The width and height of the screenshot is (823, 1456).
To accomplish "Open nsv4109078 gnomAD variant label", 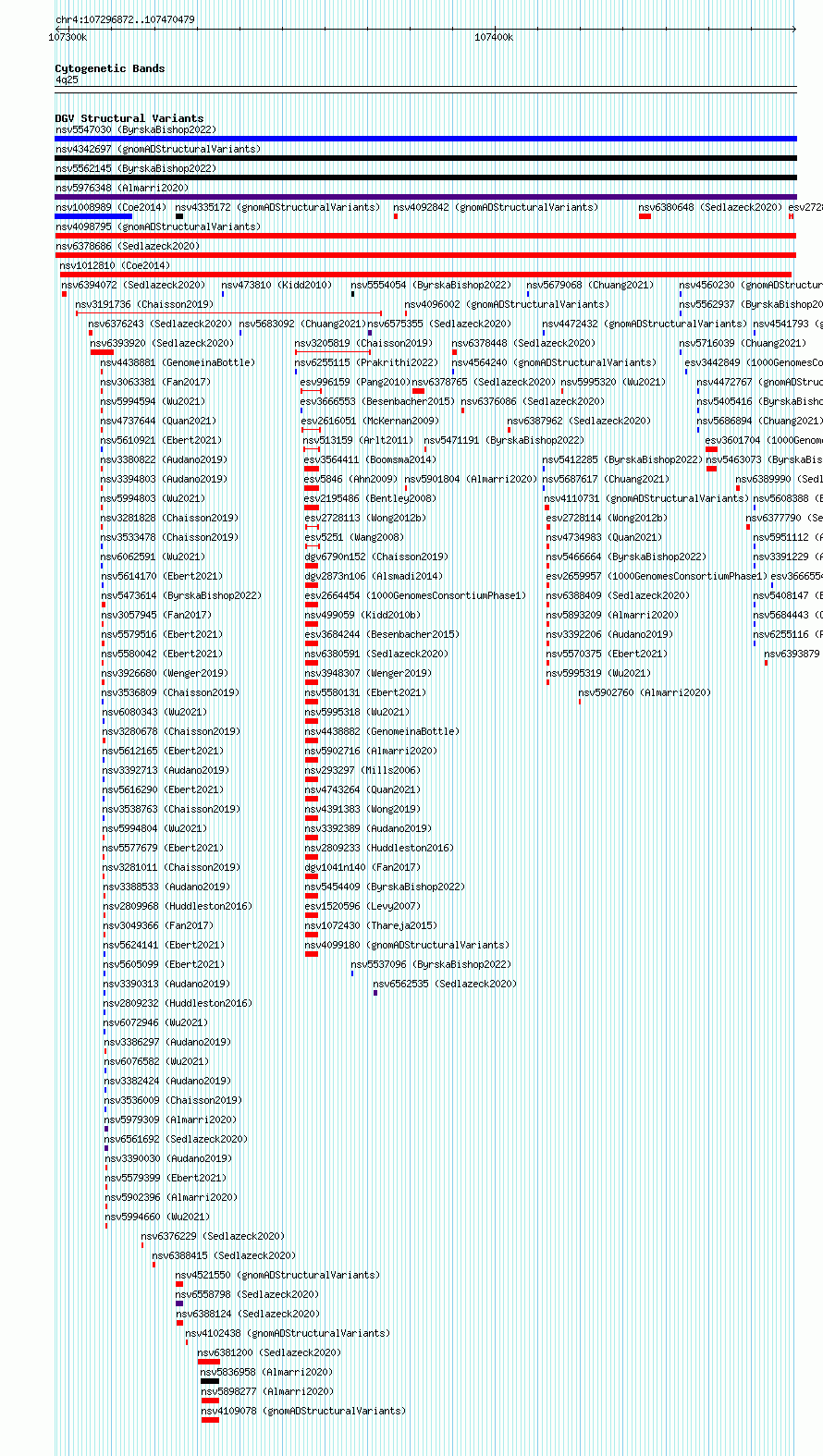I will pos(303,1412).
